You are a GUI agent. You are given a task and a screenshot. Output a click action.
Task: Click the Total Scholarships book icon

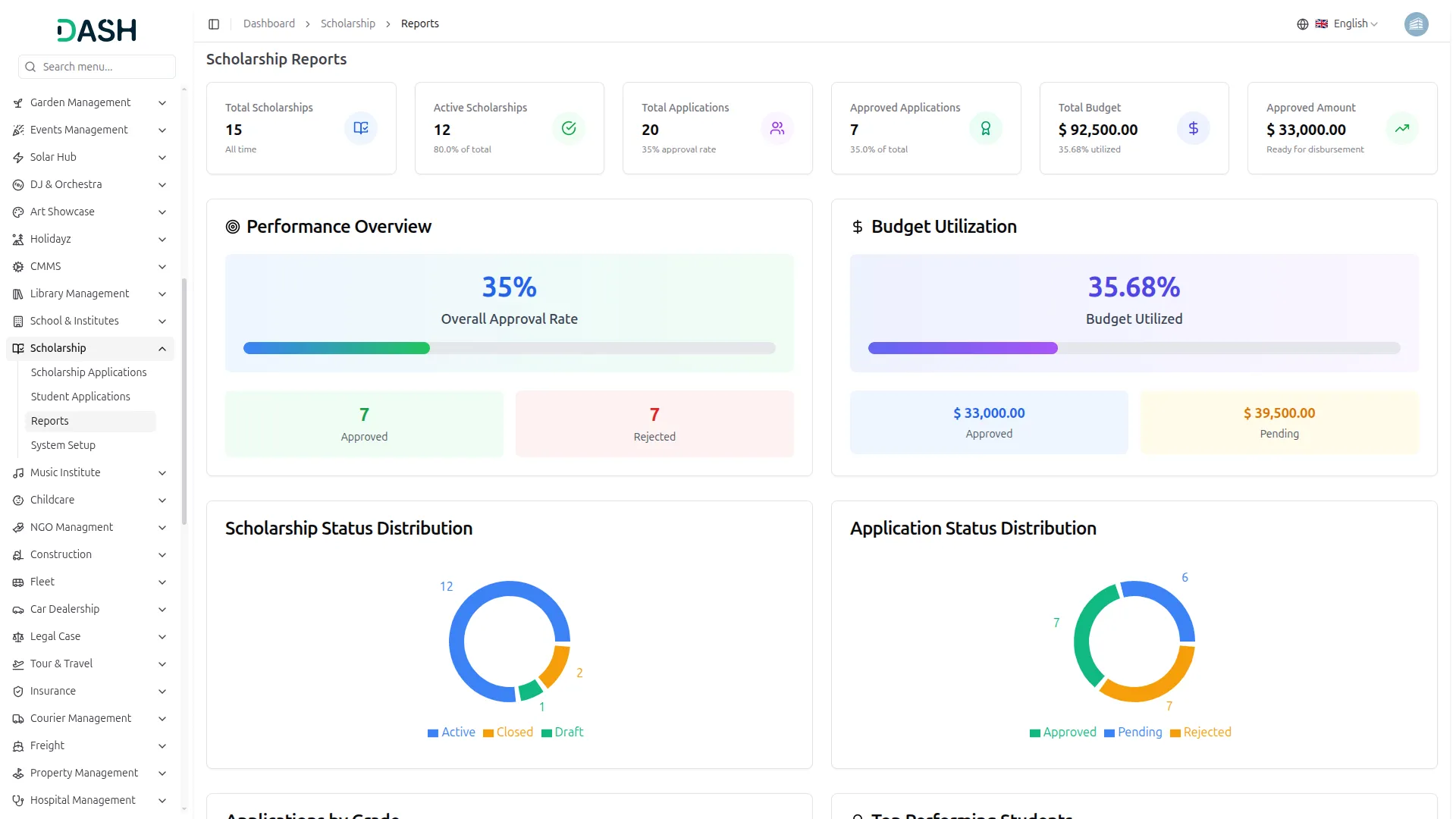tap(361, 128)
